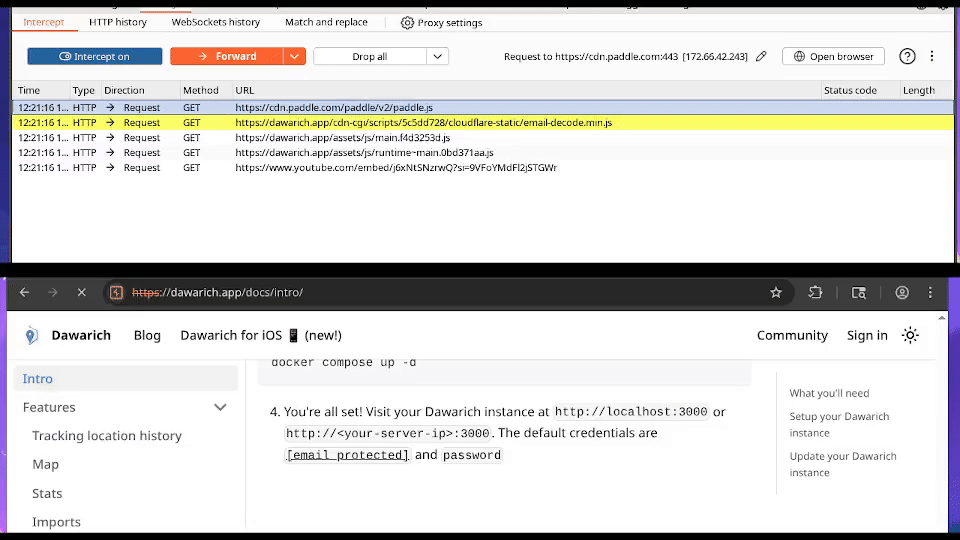
Task: Select Intro in docs sidebar
Action: coord(126,378)
